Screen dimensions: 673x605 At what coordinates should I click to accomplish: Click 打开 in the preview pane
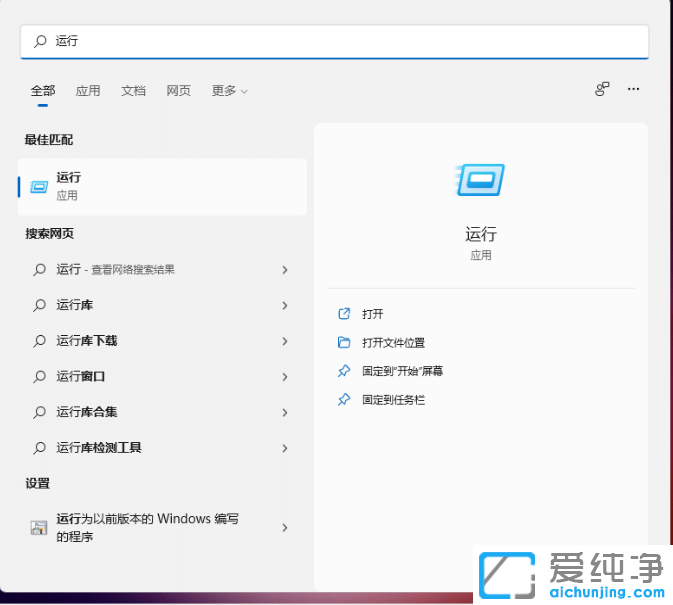[372, 314]
